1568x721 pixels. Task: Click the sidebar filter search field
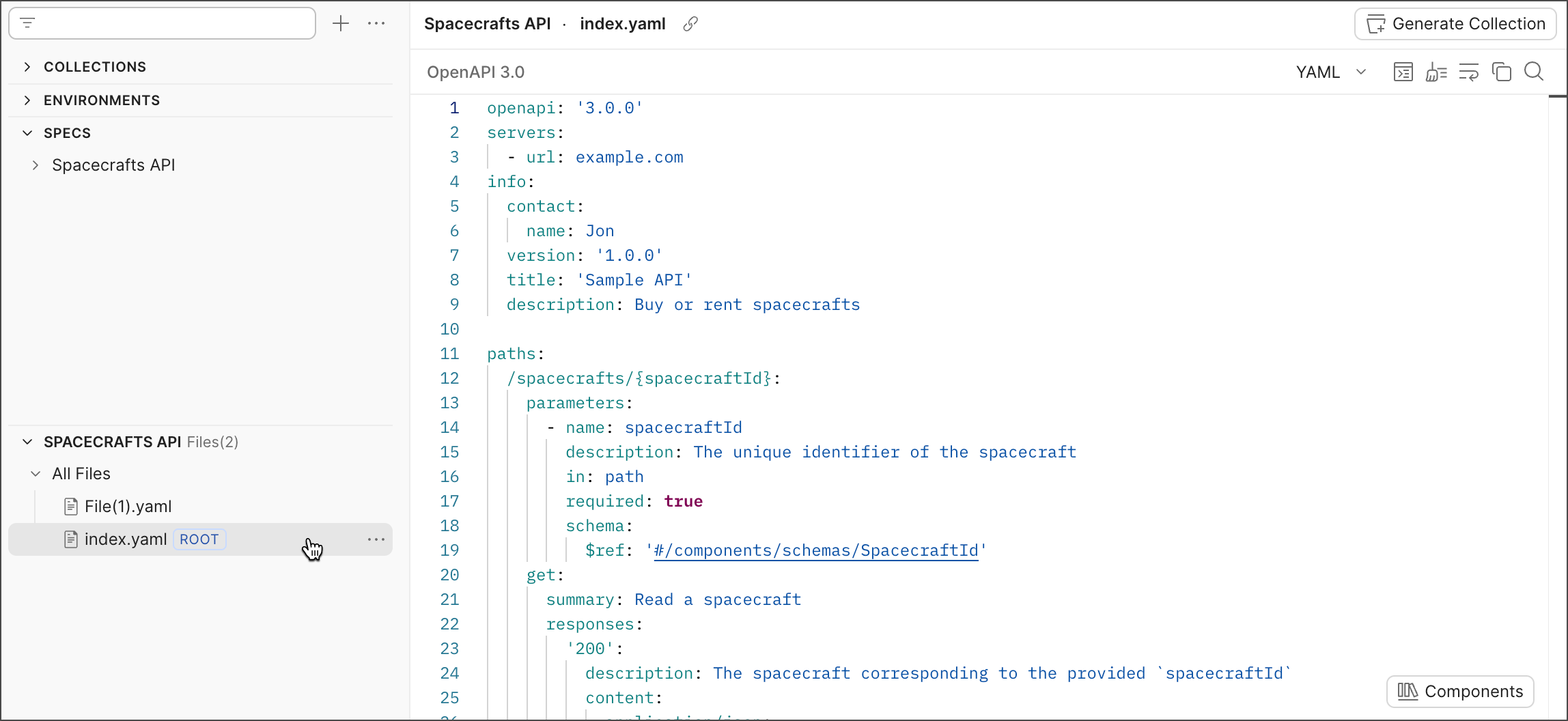[x=171, y=24]
